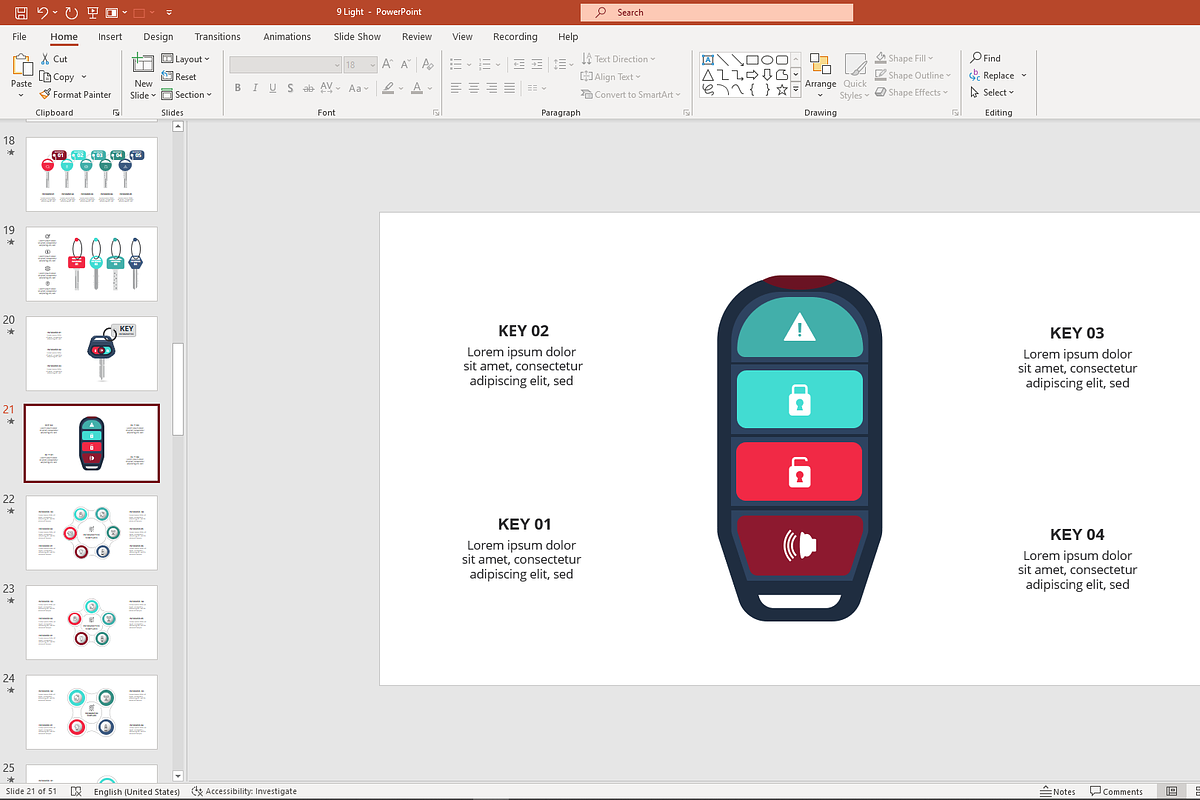Click the slide panel vertical scrollbar thumb
This screenshot has height=800, width=1200.
point(178,389)
